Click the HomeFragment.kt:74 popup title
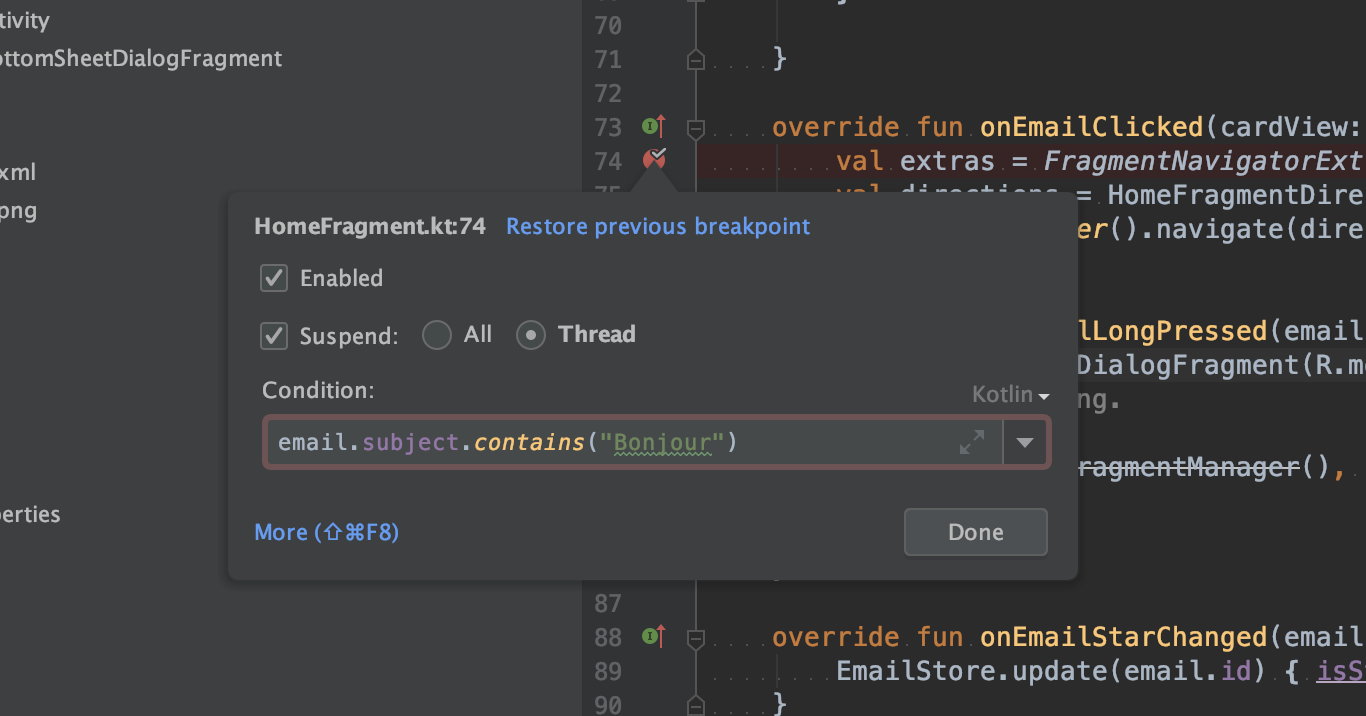 (370, 227)
